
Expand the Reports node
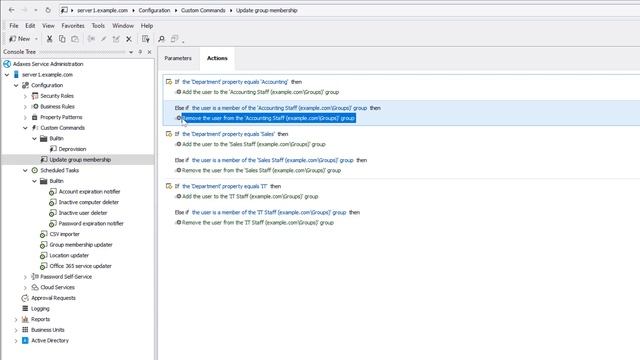tap(16, 320)
